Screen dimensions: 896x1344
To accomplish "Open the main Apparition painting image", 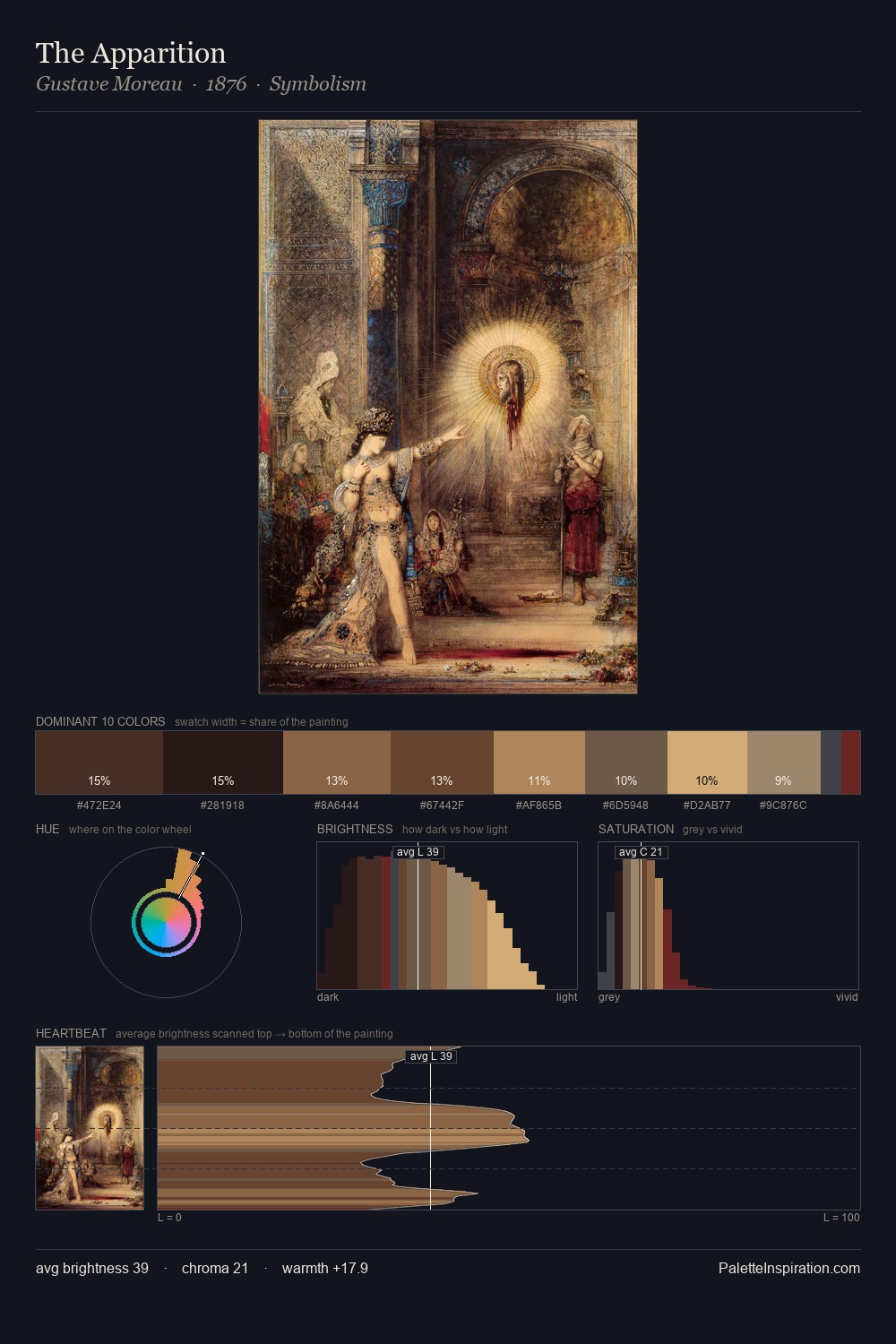I will pos(448,407).
